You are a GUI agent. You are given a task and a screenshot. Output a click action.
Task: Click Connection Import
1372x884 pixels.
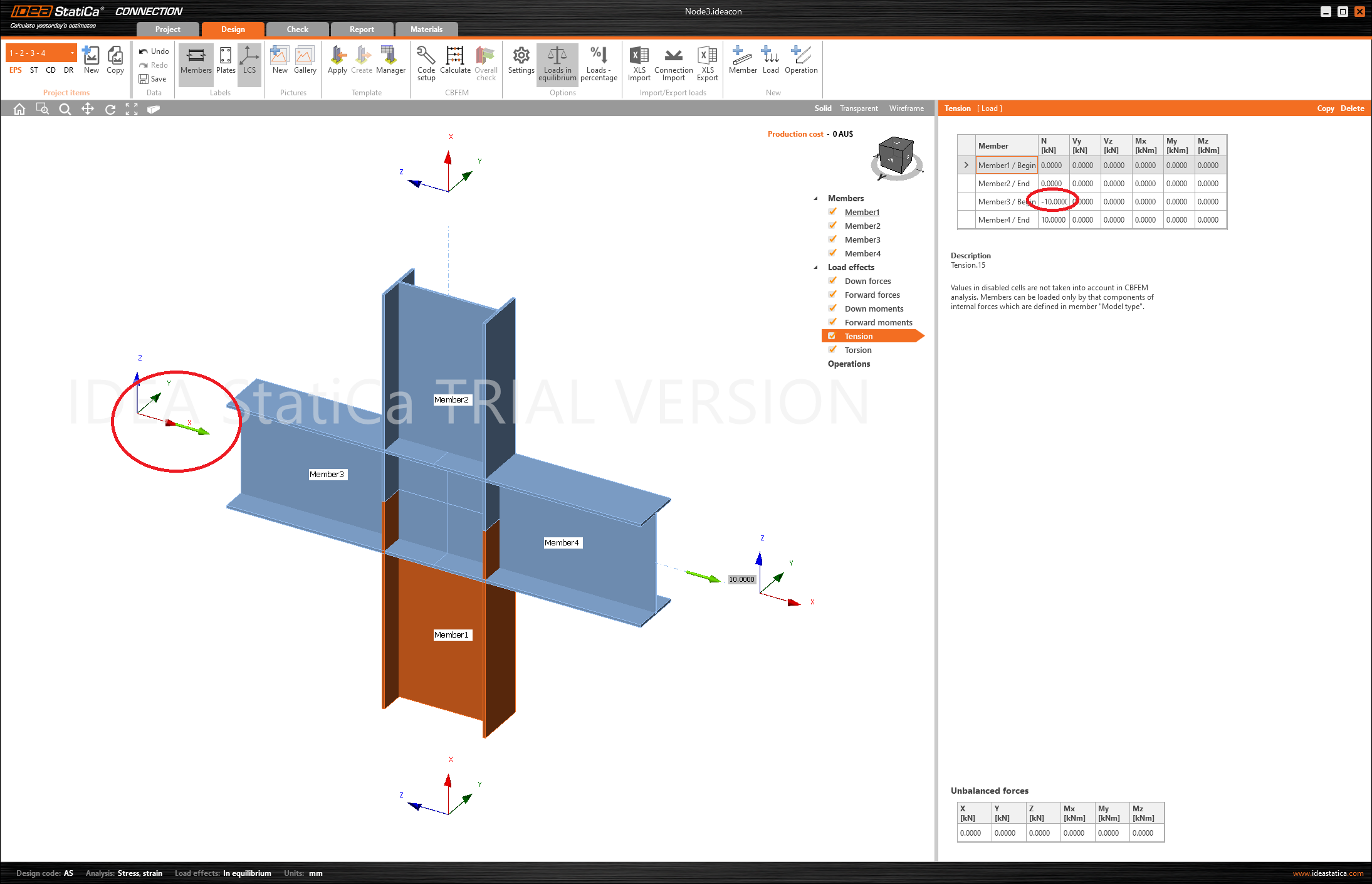point(674,63)
